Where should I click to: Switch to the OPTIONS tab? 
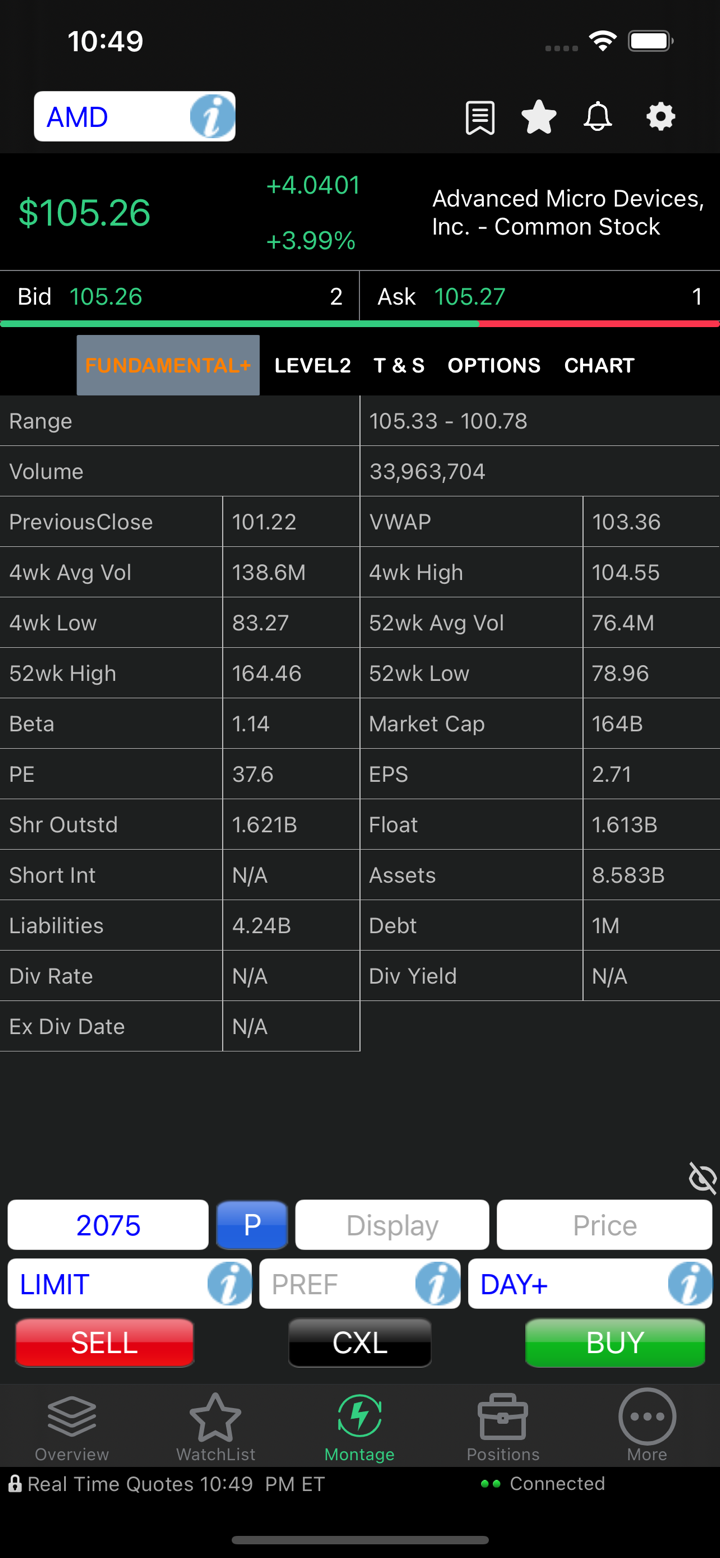pyautogui.click(x=494, y=366)
